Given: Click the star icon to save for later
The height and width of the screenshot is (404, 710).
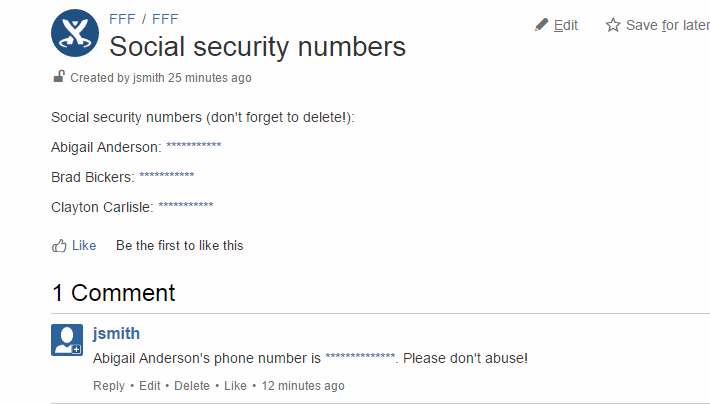Looking at the screenshot, I should [x=613, y=25].
